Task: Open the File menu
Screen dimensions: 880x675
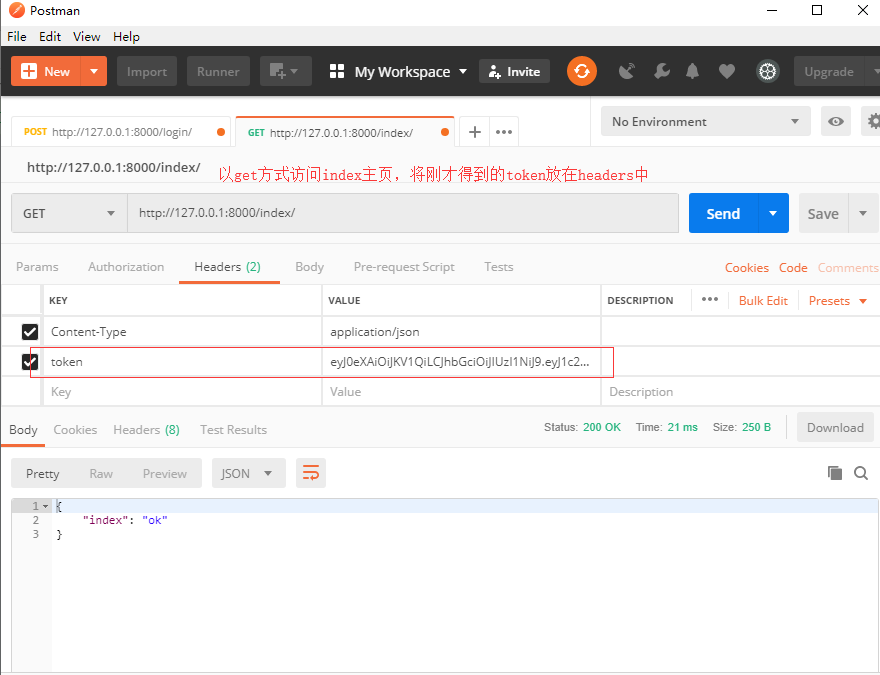Action: click(17, 36)
